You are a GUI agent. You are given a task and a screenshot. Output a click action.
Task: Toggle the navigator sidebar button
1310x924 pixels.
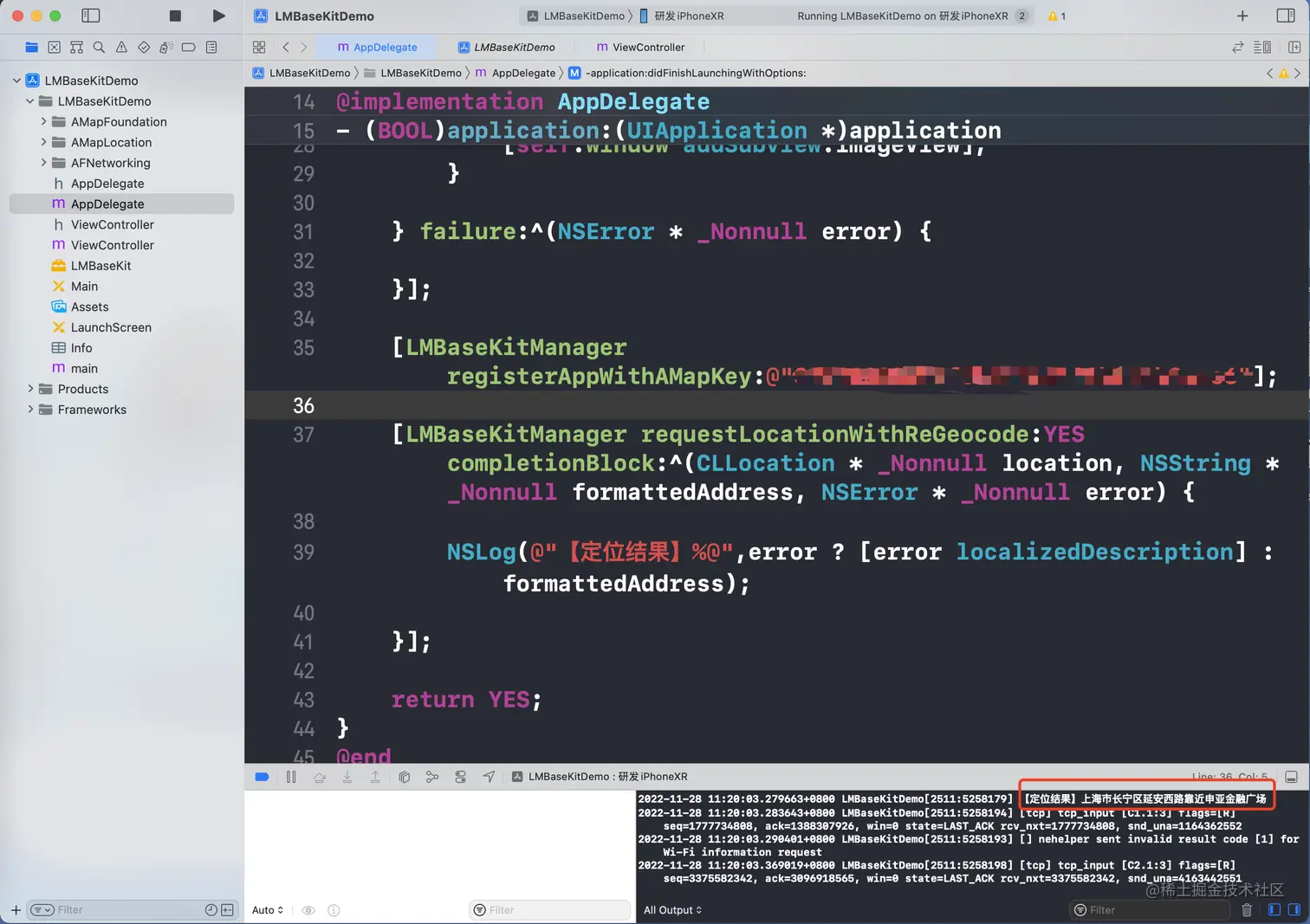(x=90, y=16)
